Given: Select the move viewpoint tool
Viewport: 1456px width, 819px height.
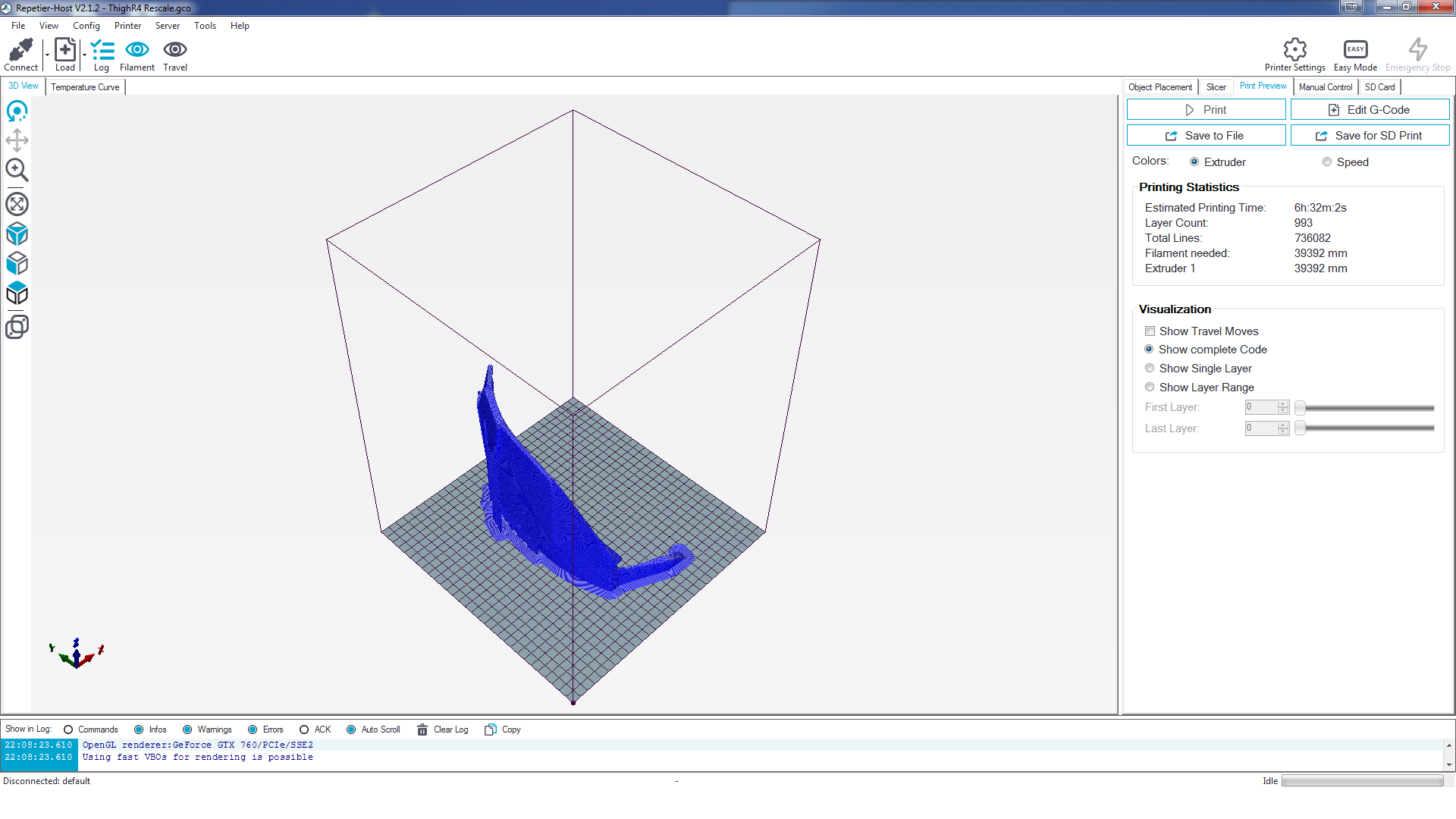Looking at the screenshot, I should pos(17,140).
